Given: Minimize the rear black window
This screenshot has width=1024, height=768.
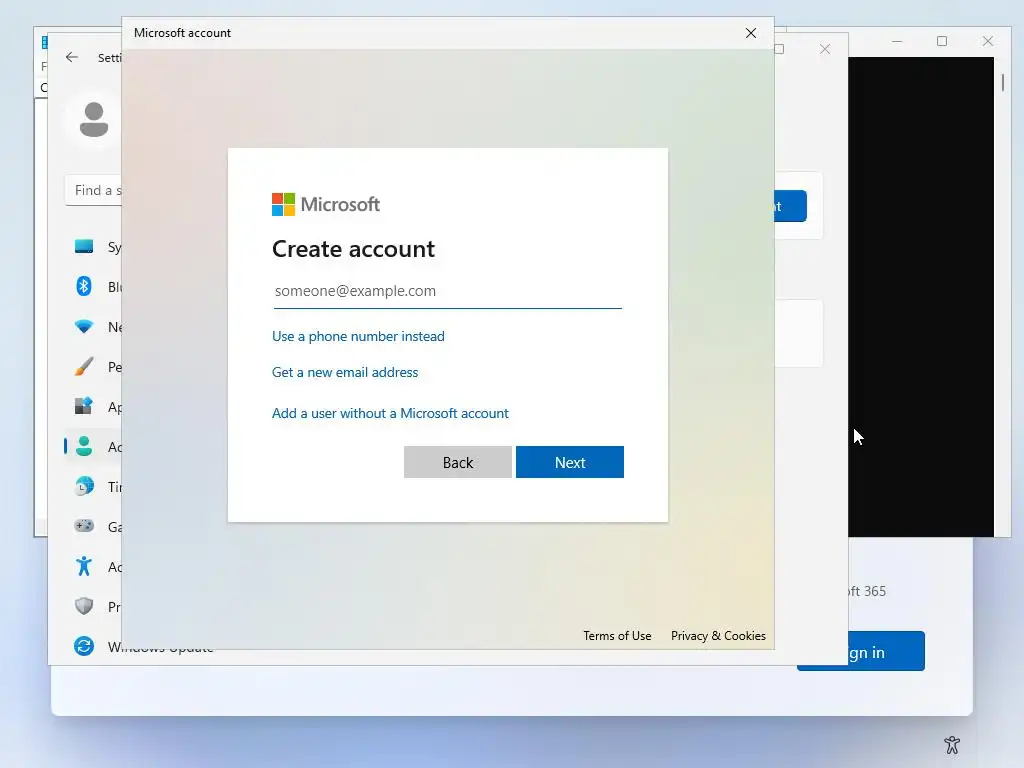Looking at the screenshot, I should pos(897,41).
